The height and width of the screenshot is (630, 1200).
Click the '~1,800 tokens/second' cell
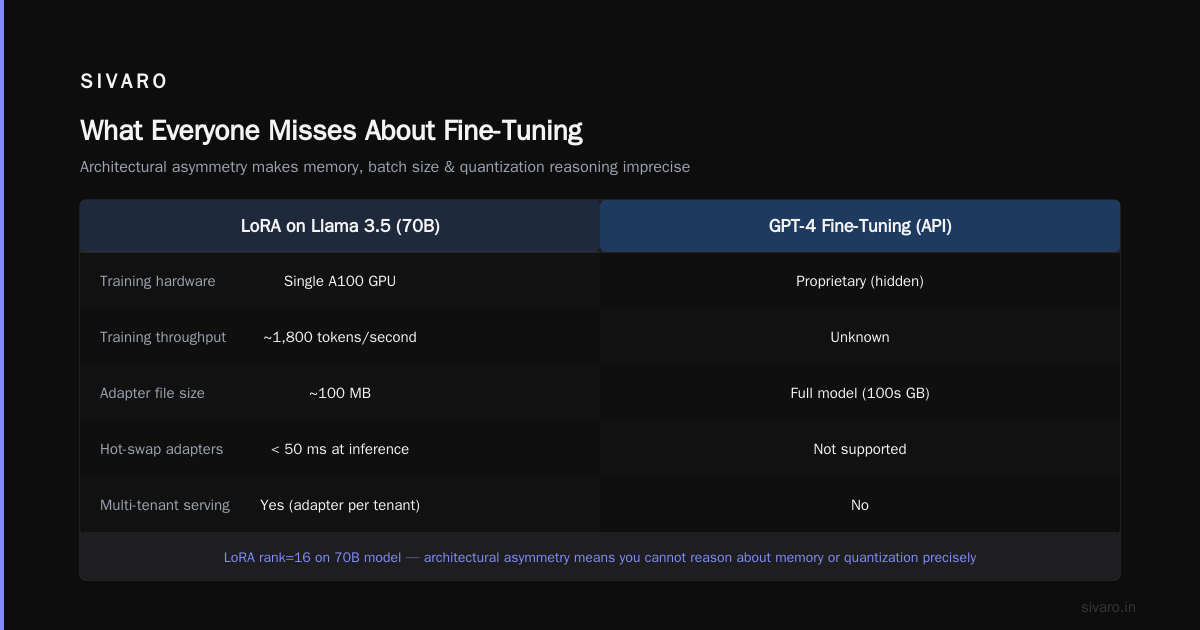tap(340, 337)
